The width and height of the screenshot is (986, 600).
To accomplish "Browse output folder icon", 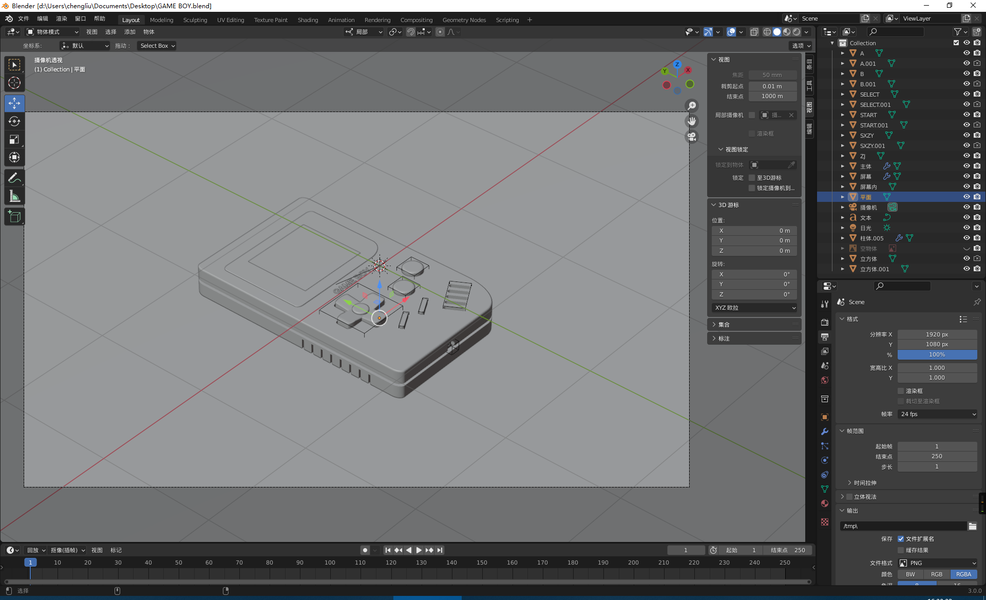I will pyautogui.click(x=972, y=526).
